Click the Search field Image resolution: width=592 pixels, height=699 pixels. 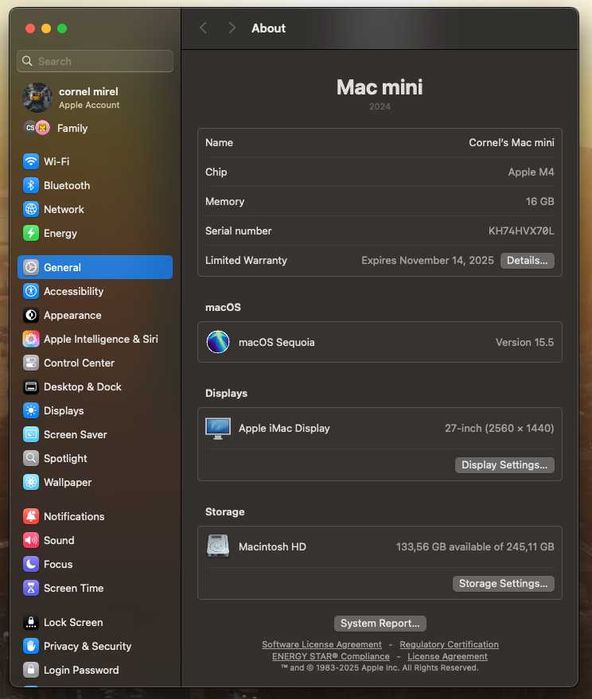pos(95,61)
